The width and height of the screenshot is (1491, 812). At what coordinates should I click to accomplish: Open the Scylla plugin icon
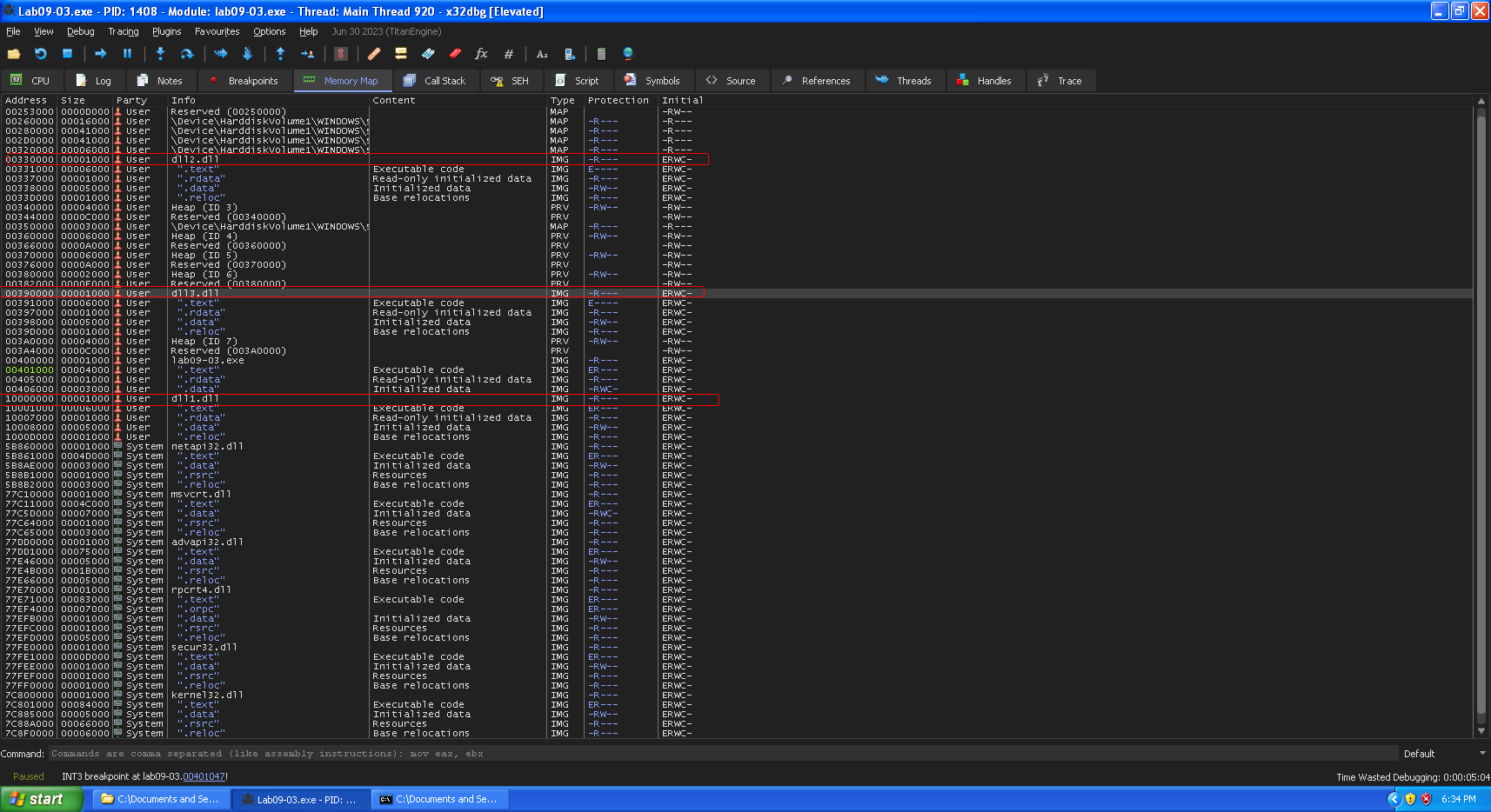pyautogui.click(x=341, y=54)
